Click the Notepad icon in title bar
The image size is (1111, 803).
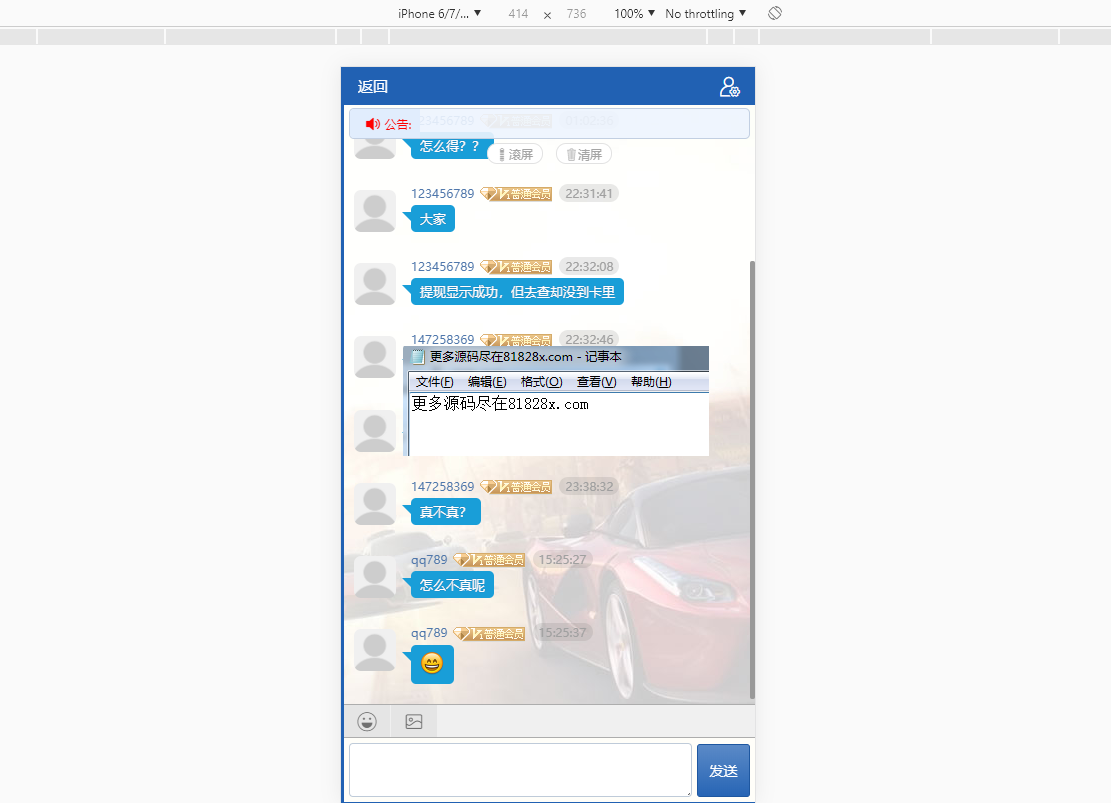pos(418,357)
